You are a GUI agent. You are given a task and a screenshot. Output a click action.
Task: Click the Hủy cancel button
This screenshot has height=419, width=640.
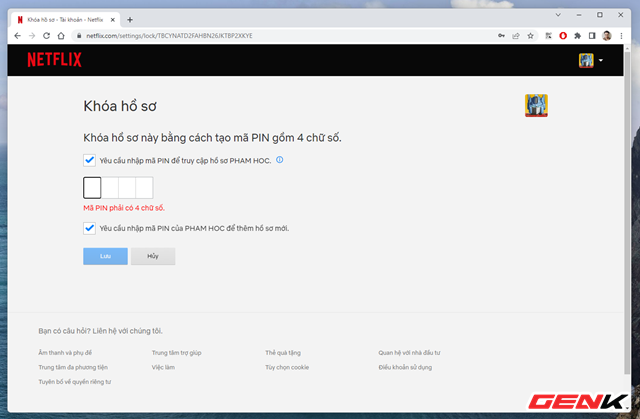click(x=153, y=256)
